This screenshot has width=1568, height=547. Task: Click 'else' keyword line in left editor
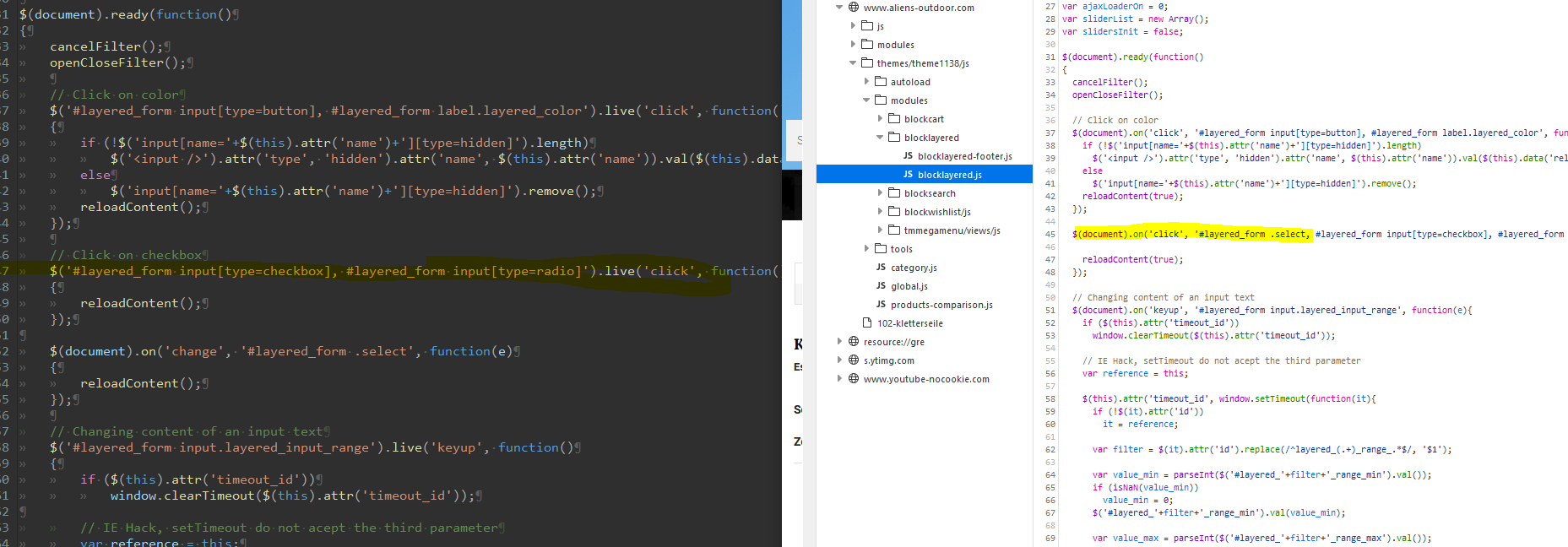pyautogui.click(x=95, y=175)
